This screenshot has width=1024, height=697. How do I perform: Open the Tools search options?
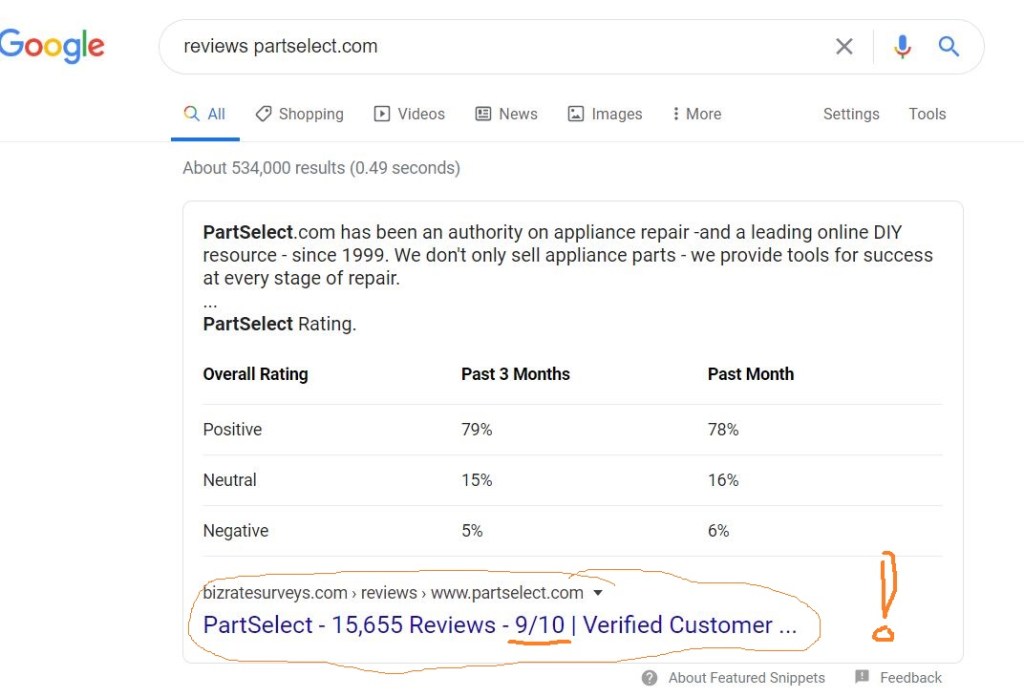coord(927,114)
